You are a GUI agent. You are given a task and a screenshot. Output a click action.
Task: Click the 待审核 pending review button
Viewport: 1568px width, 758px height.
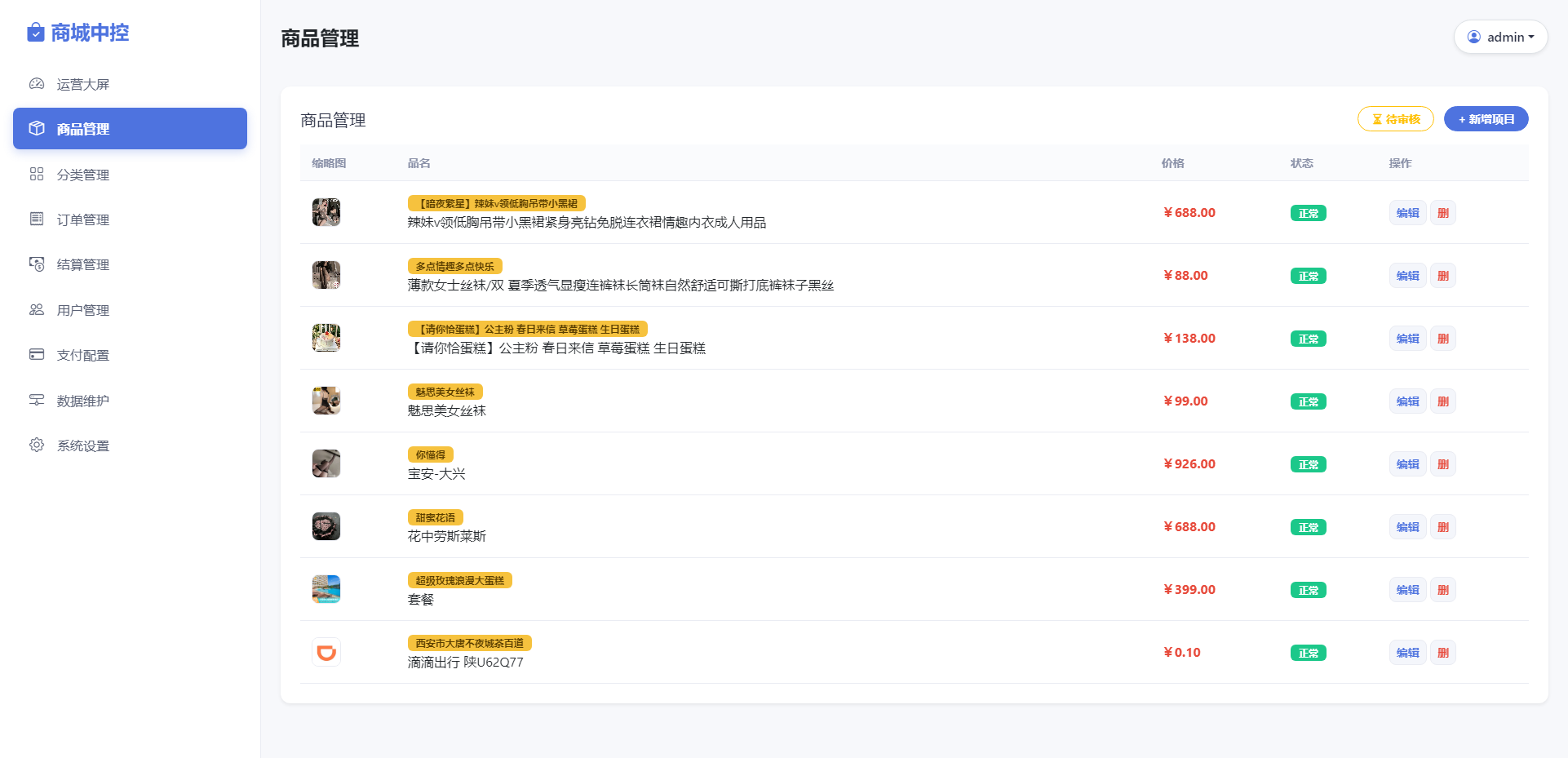pyautogui.click(x=1395, y=119)
